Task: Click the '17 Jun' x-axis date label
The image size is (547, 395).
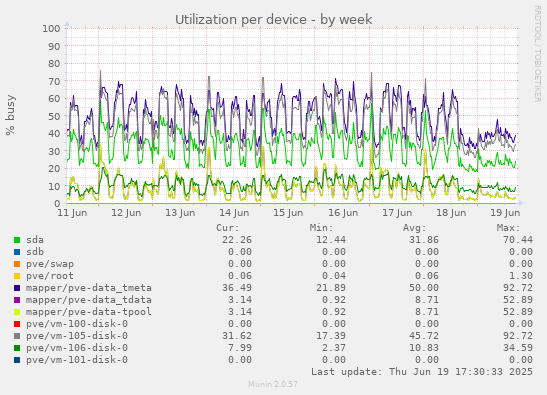Action: pos(397,213)
